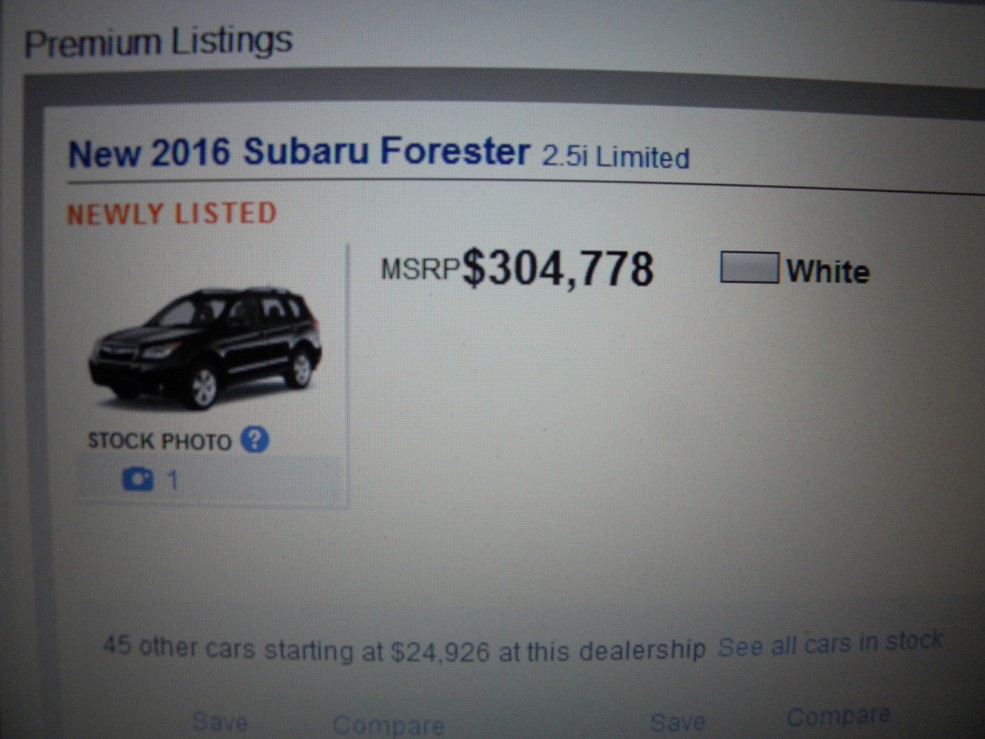Click the first Save link under the listing
Image resolution: width=985 pixels, height=739 pixels.
tap(220, 721)
